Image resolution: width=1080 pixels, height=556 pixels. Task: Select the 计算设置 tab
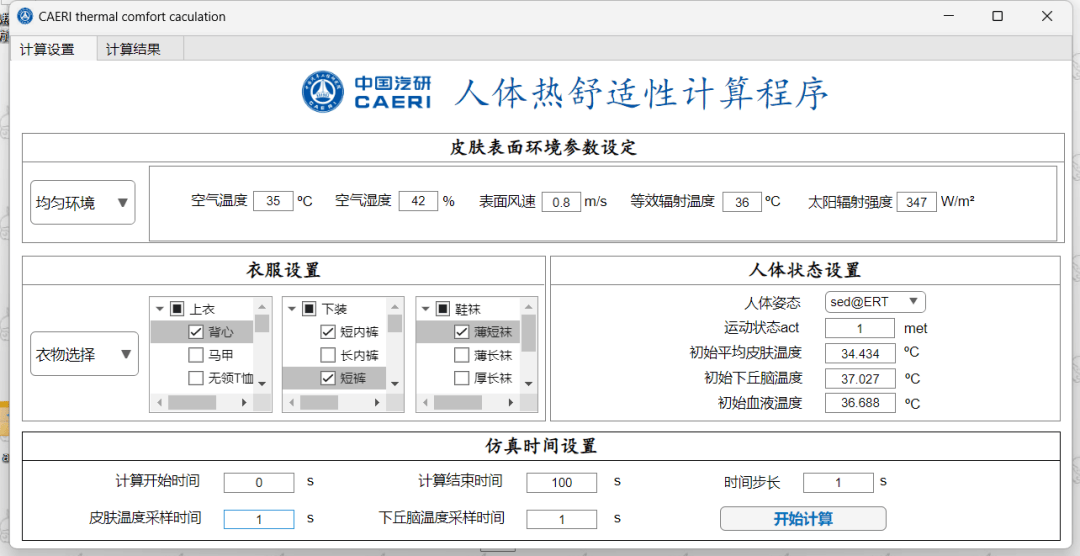[48, 50]
